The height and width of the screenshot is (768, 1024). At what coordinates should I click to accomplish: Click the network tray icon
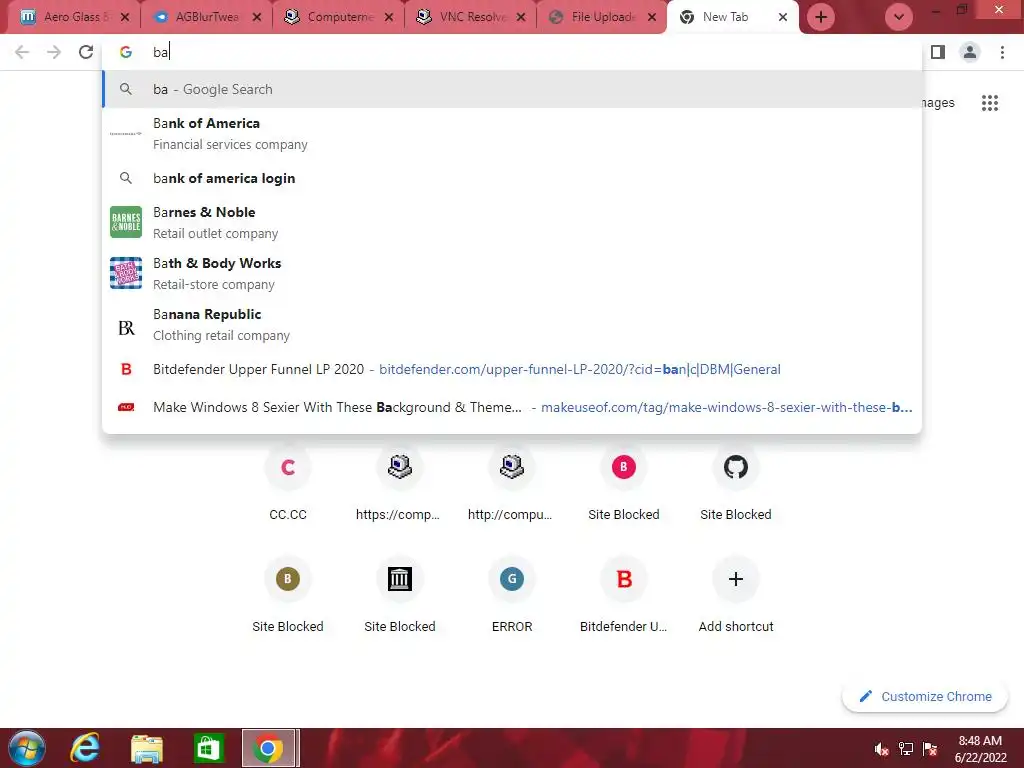pos(906,749)
